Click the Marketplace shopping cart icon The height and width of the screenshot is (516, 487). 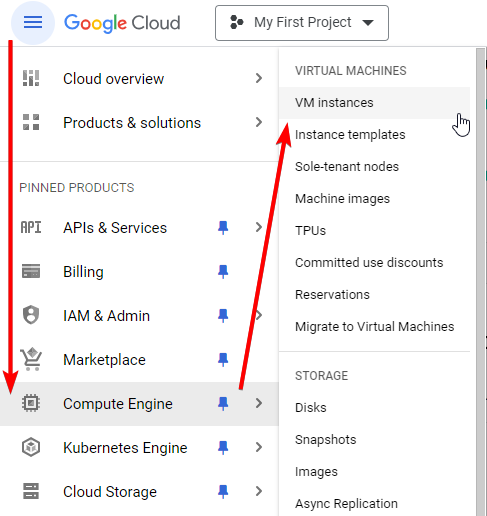31,359
